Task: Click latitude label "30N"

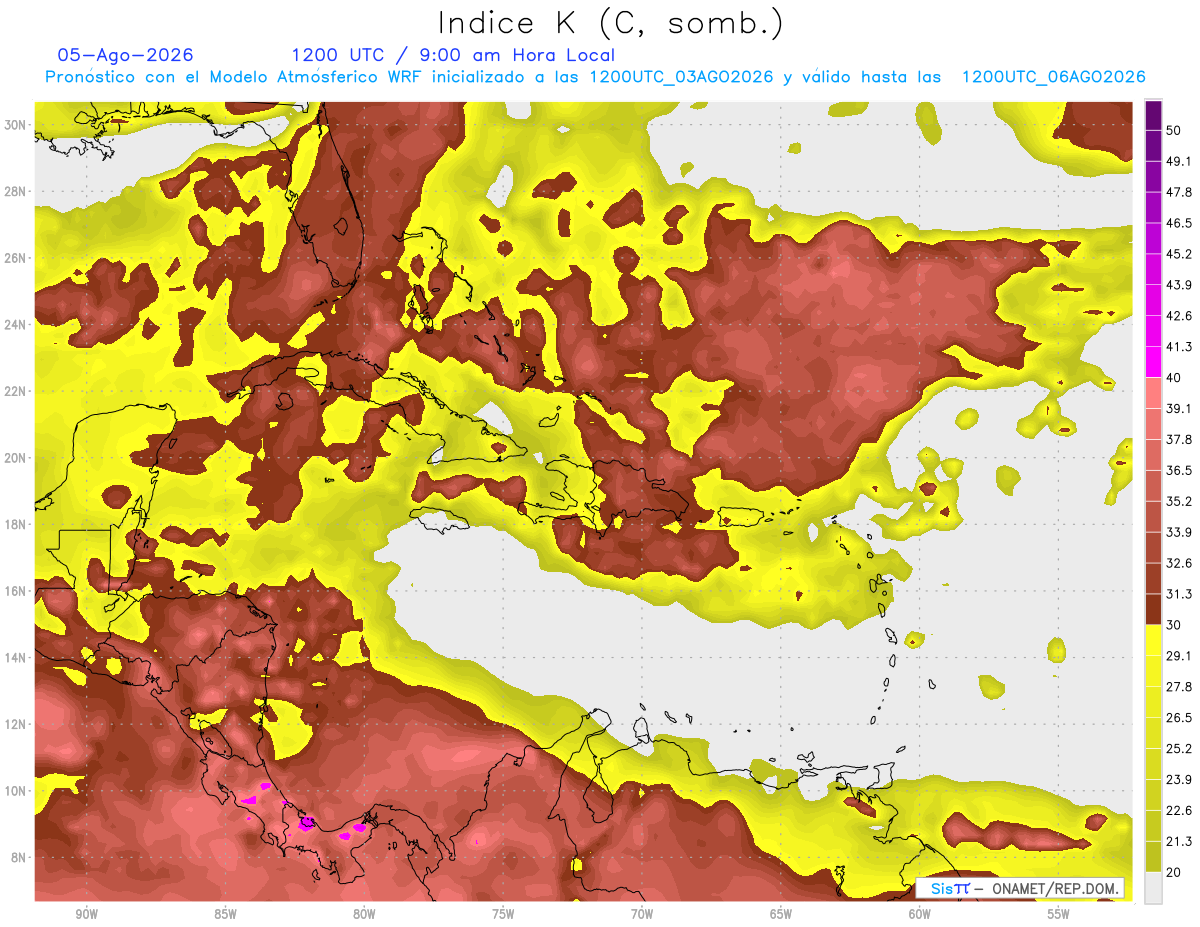Action: pyautogui.click(x=17, y=125)
